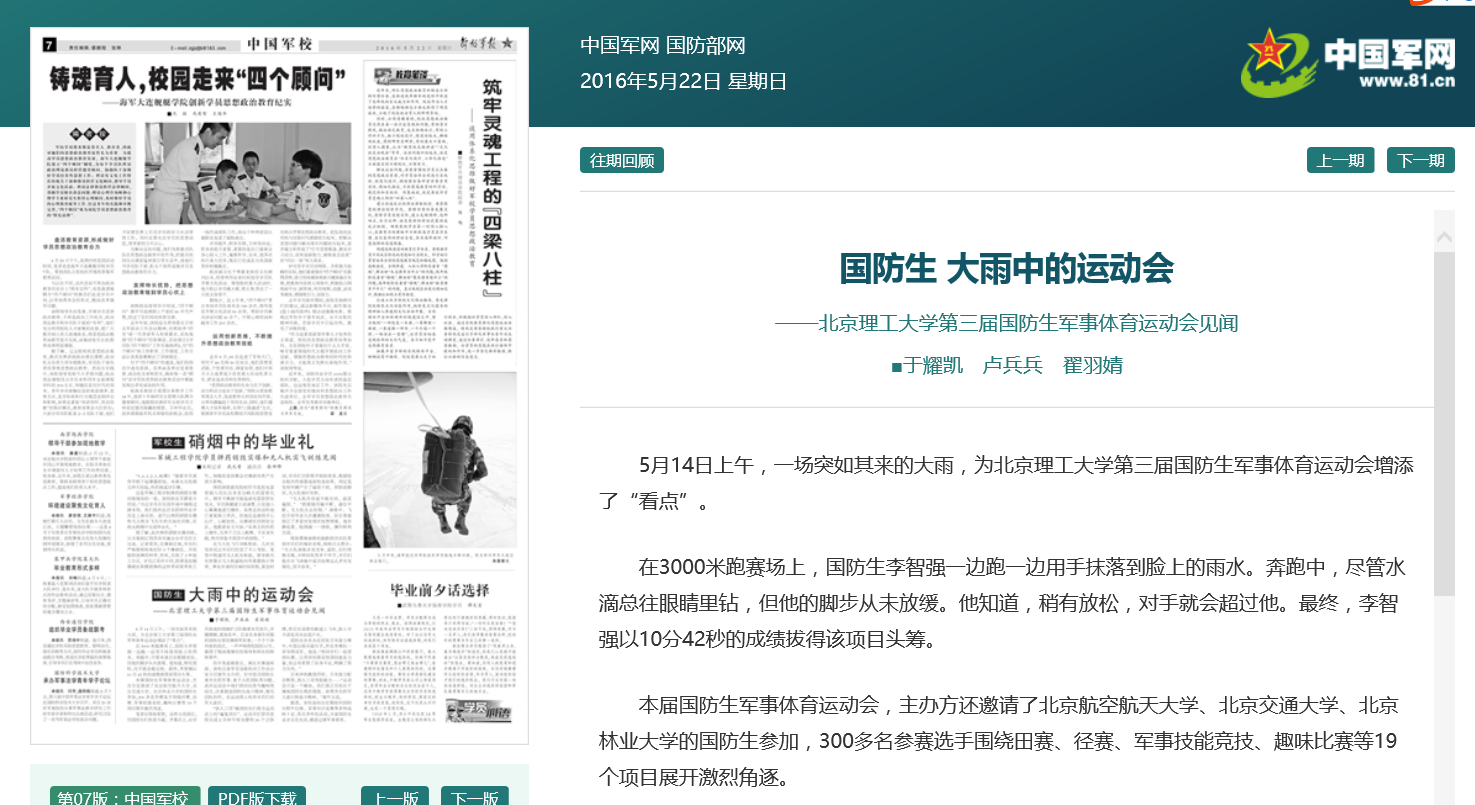Open the 第07版：中国军校 page selector
Image resolution: width=1475 pixels, height=805 pixels.
125,795
